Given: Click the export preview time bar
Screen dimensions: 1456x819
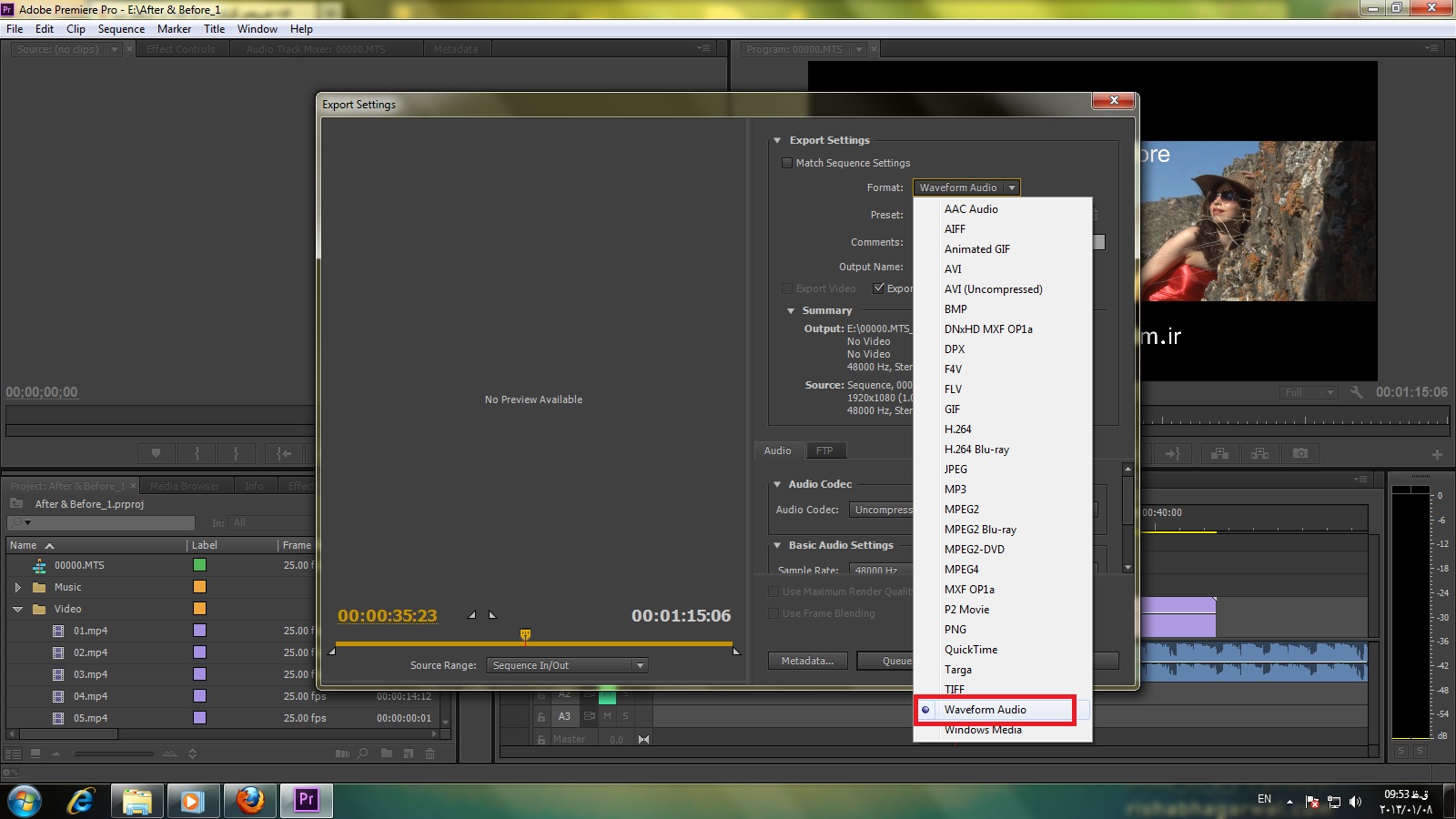Looking at the screenshot, I should 533,643.
